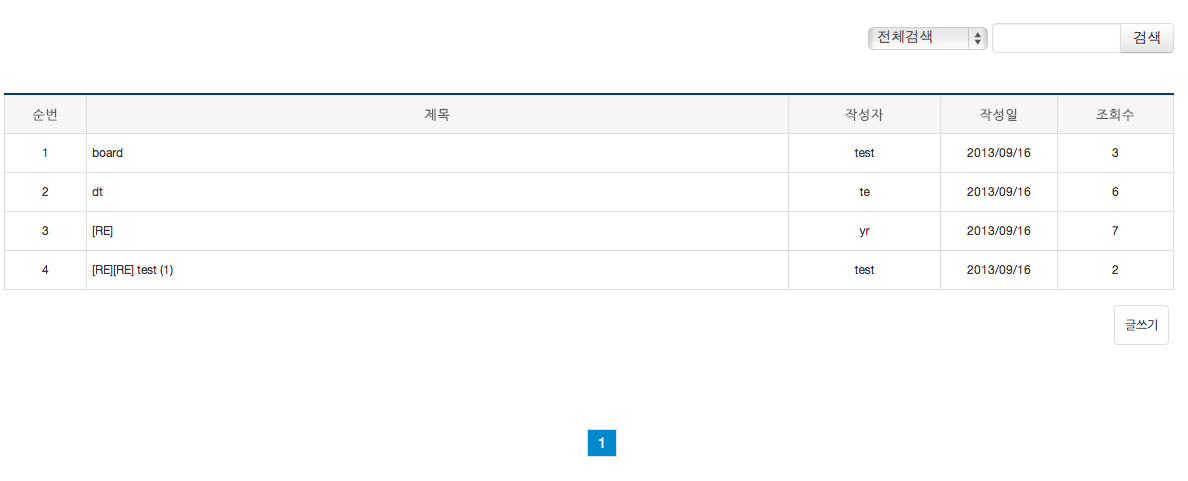Go to page 1 in pagination
1188x481 pixels.
602,443
